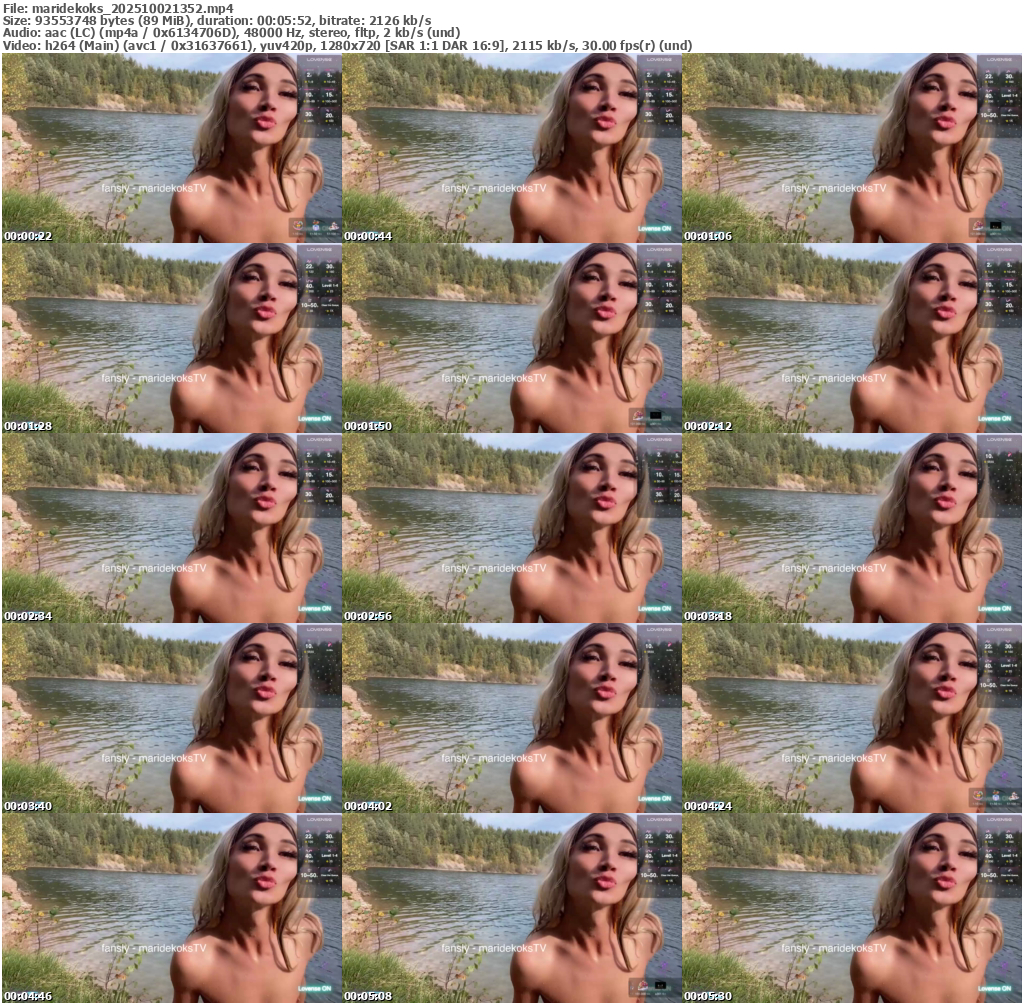Open the thumbnail frame stamped 00:00:22
The image size is (1024, 1003).
[172, 148]
